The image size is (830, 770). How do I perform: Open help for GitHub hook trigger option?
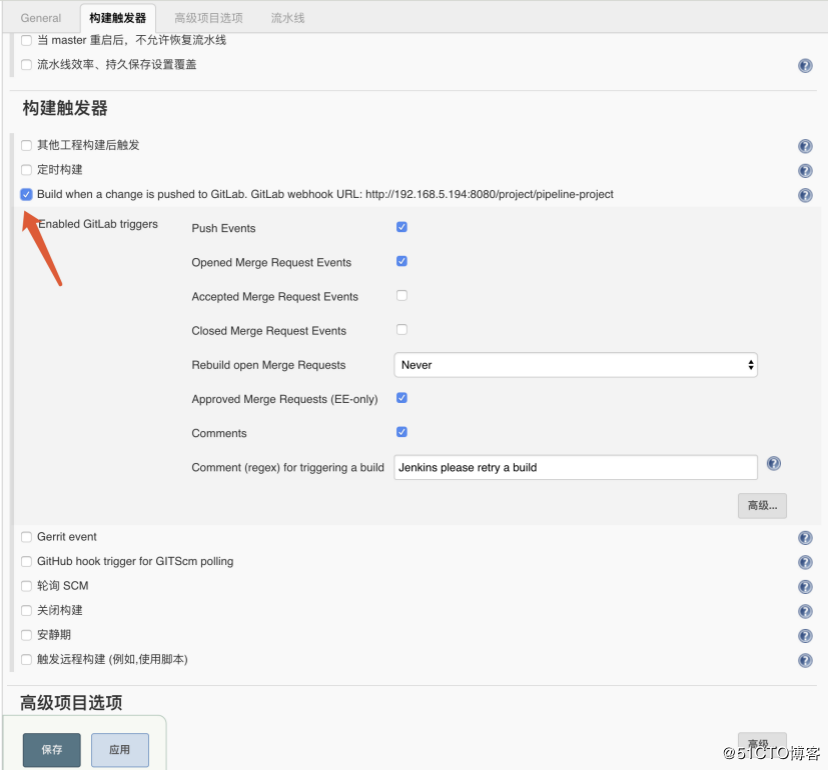[805, 562]
